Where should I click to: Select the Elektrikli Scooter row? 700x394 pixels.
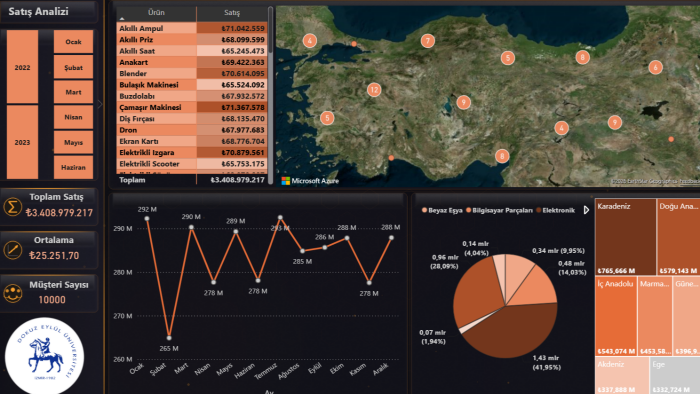pyautogui.click(x=192, y=164)
